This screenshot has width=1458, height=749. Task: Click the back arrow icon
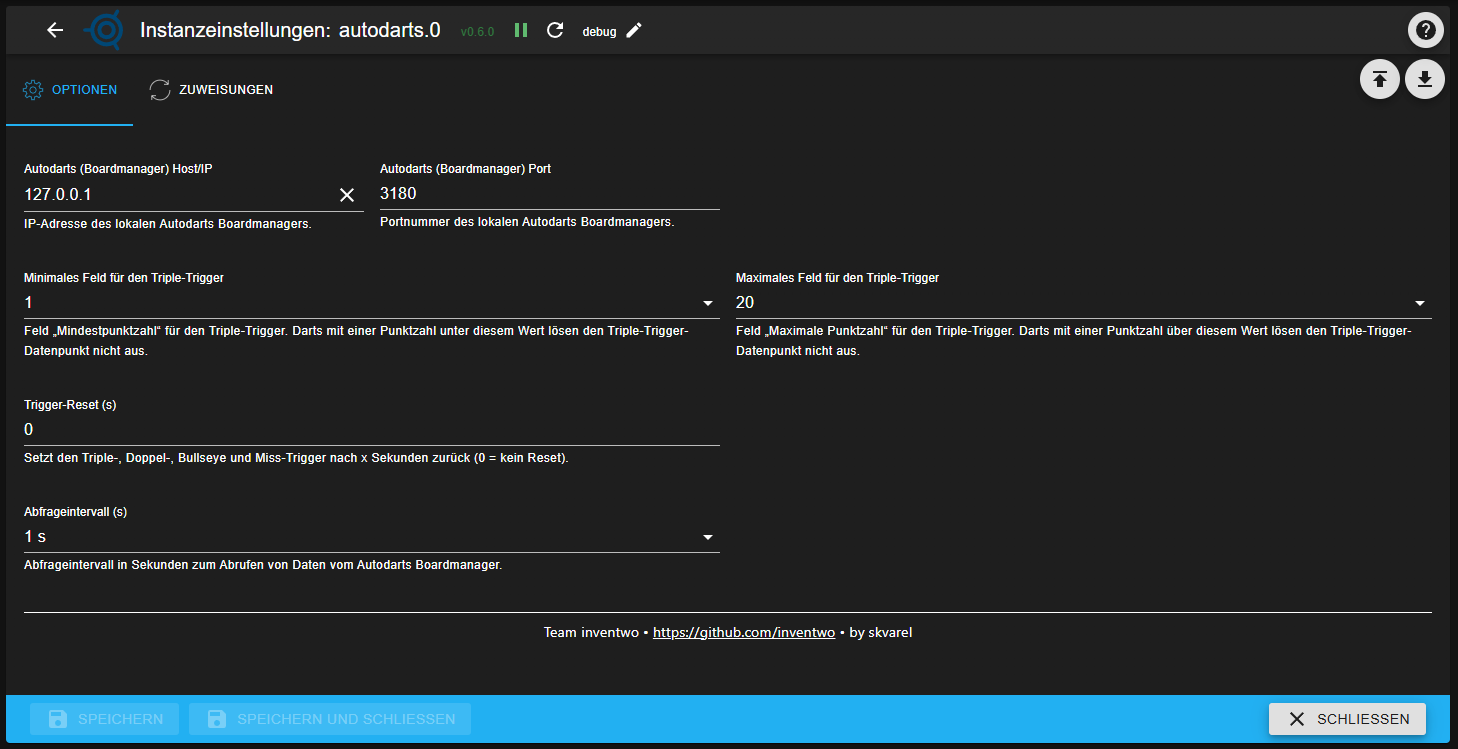pos(55,30)
